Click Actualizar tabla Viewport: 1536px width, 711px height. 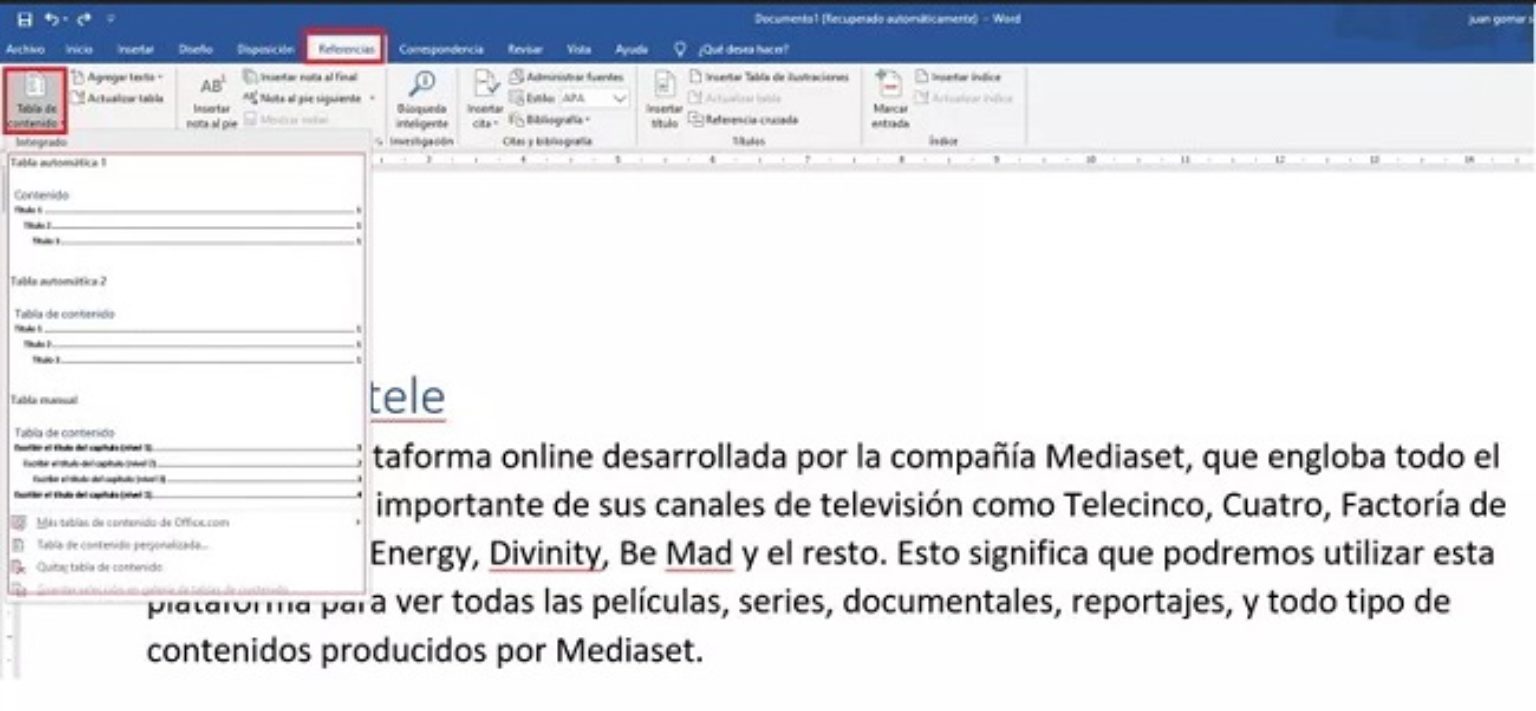(125, 97)
